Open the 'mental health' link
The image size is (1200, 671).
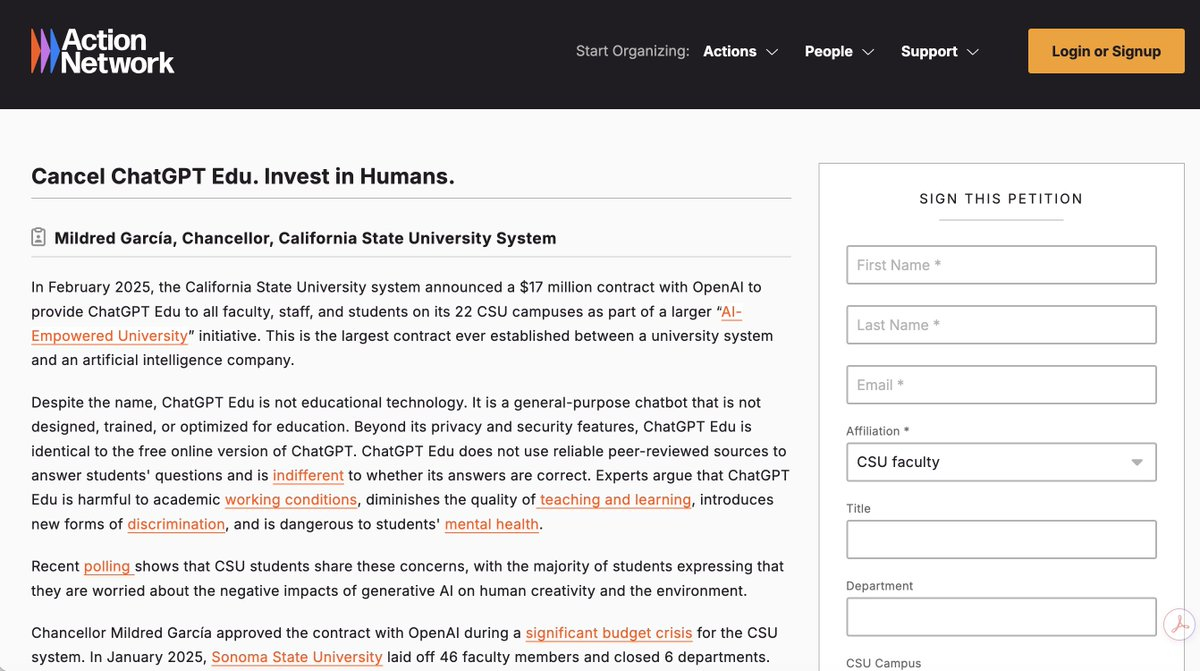(x=492, y=524)
